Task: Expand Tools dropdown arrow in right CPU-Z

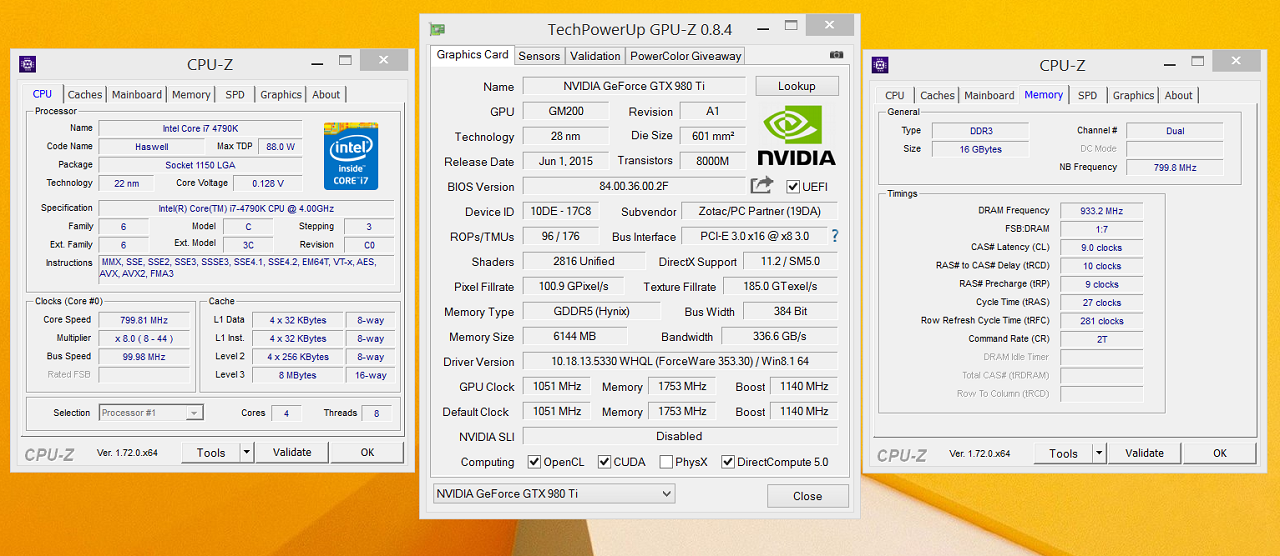Action: click(x=1099, y=453)
